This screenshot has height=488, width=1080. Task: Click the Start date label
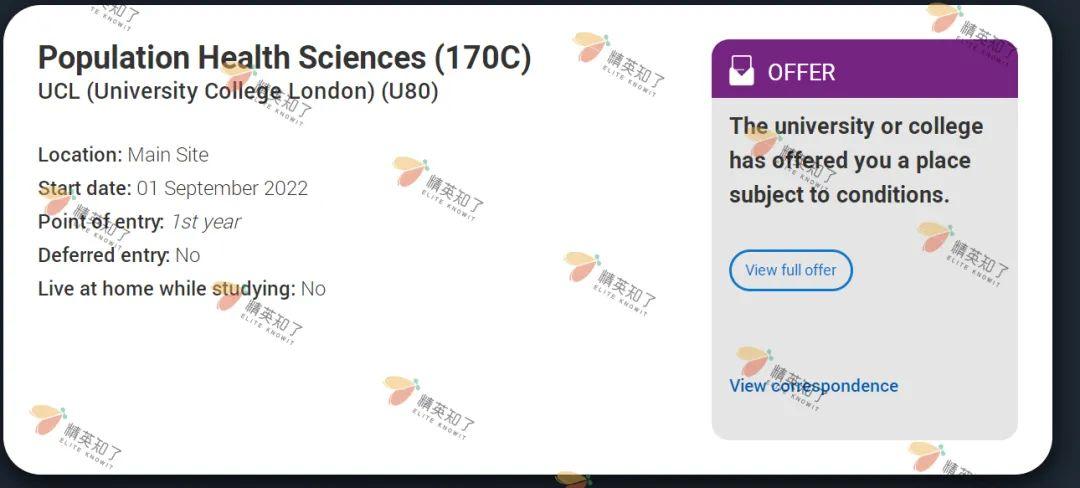point(85,188)
